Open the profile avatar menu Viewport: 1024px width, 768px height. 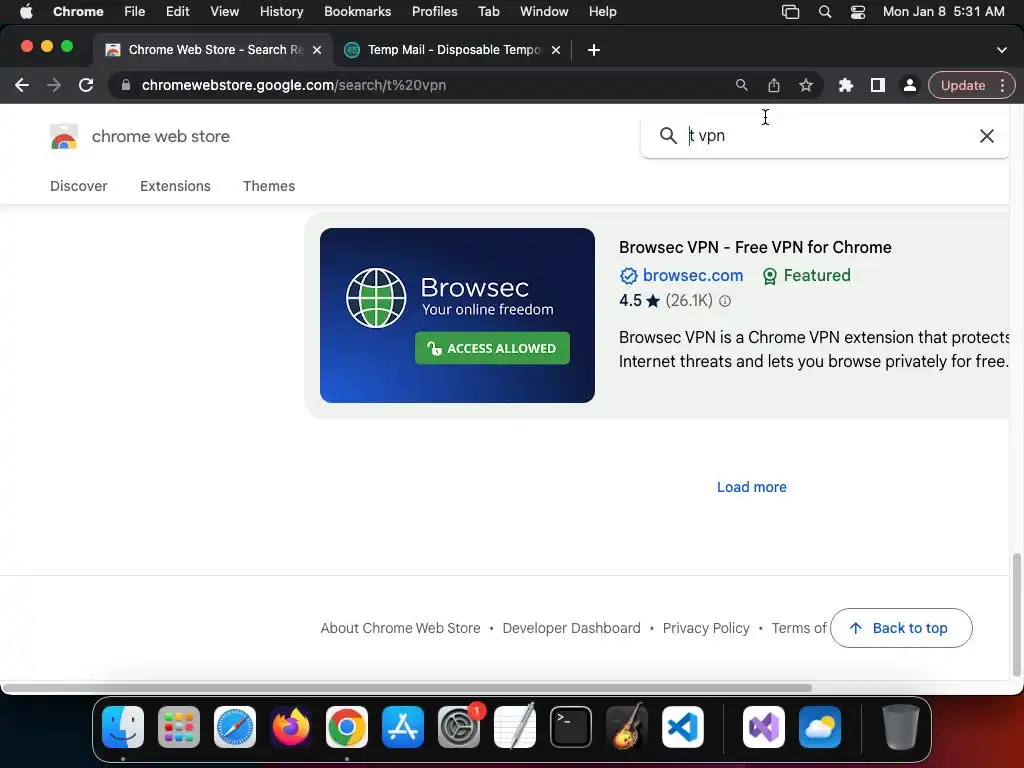point(909,85)
